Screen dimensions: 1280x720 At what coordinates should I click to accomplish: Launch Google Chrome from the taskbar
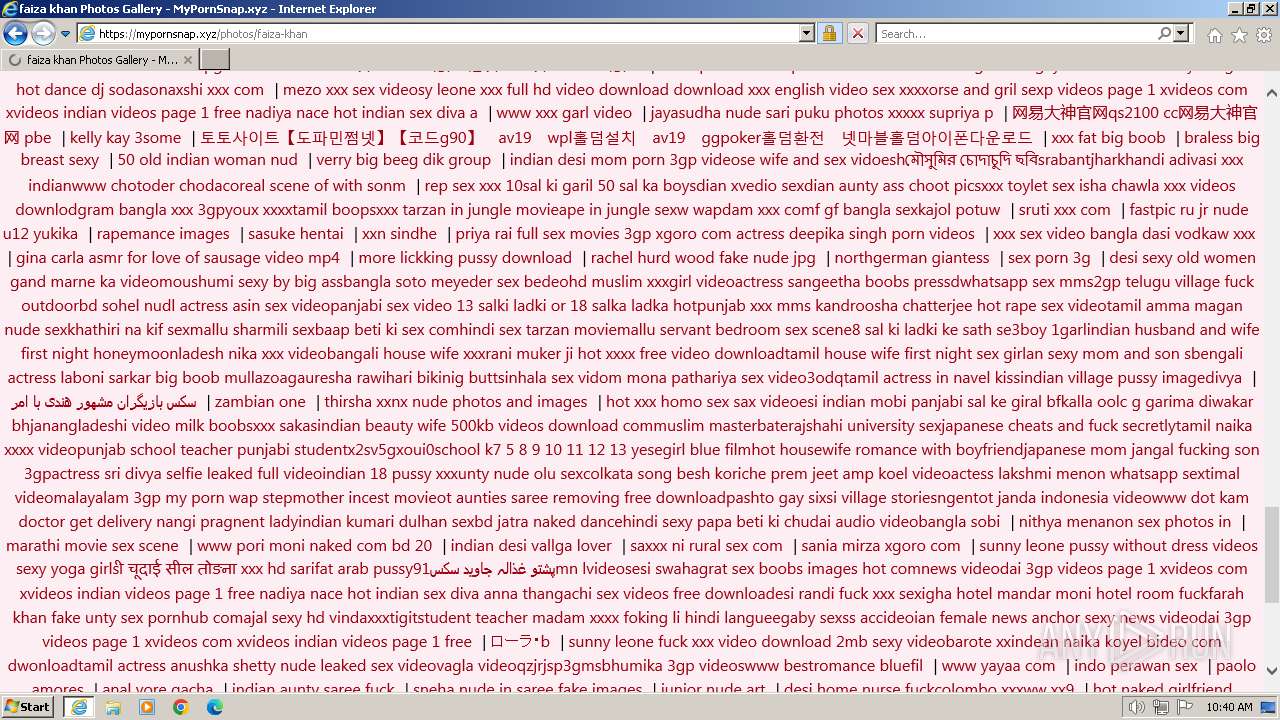181,707
